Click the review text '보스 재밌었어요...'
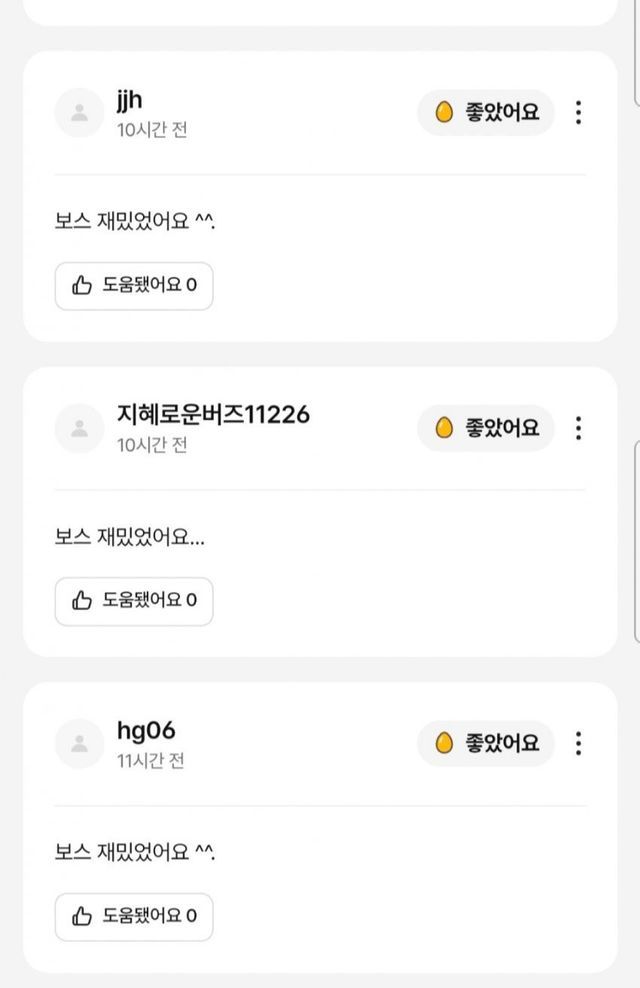Image resolution: width=640 pixels, height=988 pixels. point(129,537)
